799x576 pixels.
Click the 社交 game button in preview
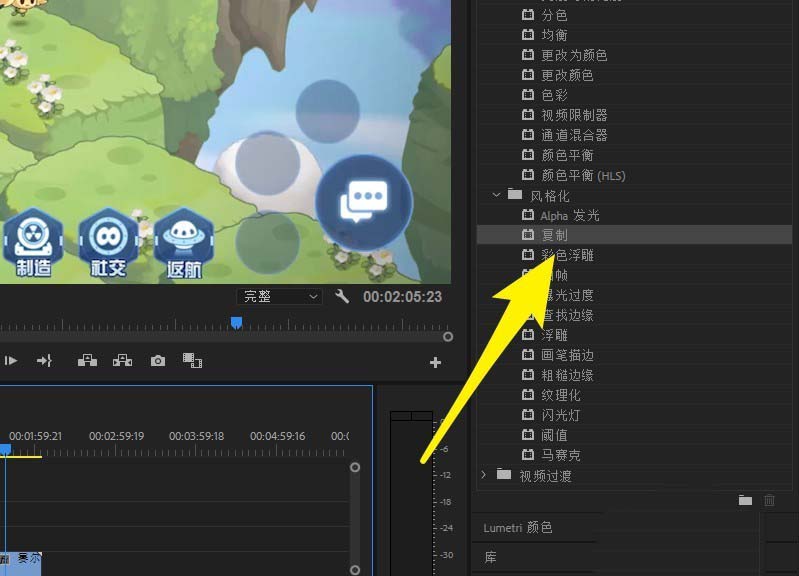(108, 244)
